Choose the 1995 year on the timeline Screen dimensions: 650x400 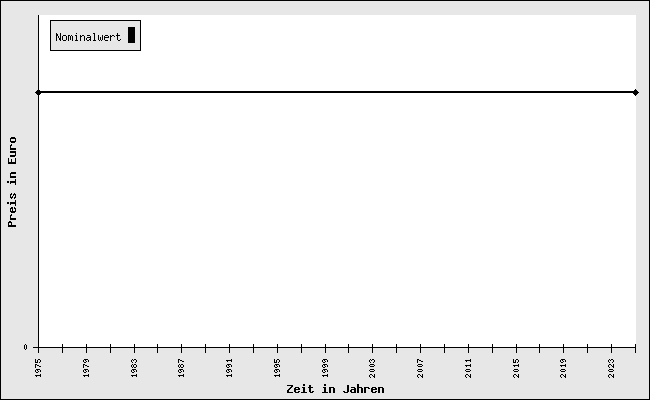pyautogui.click(x=278, y=367)
